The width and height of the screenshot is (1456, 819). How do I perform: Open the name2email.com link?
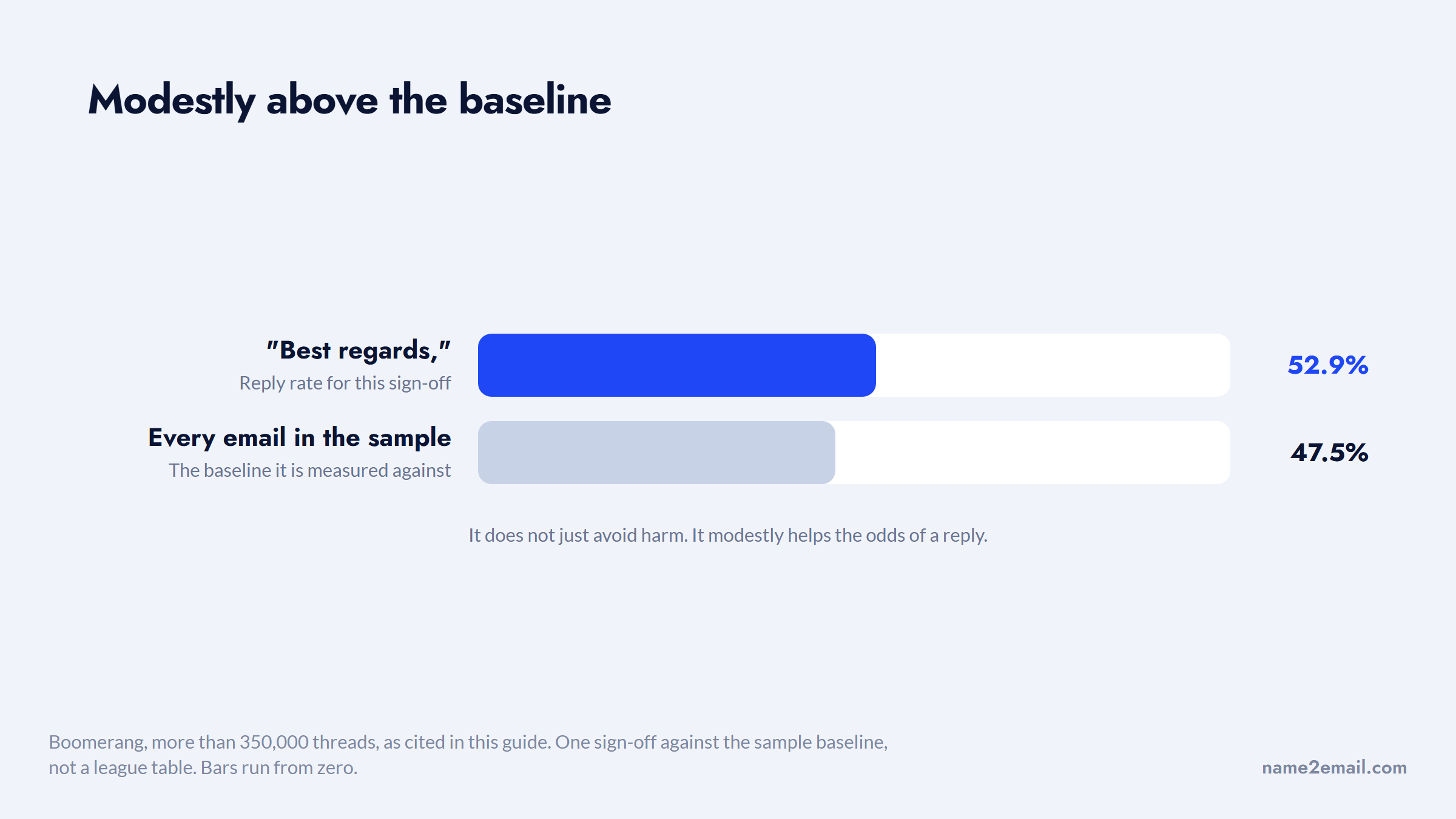pos(1334,767)
